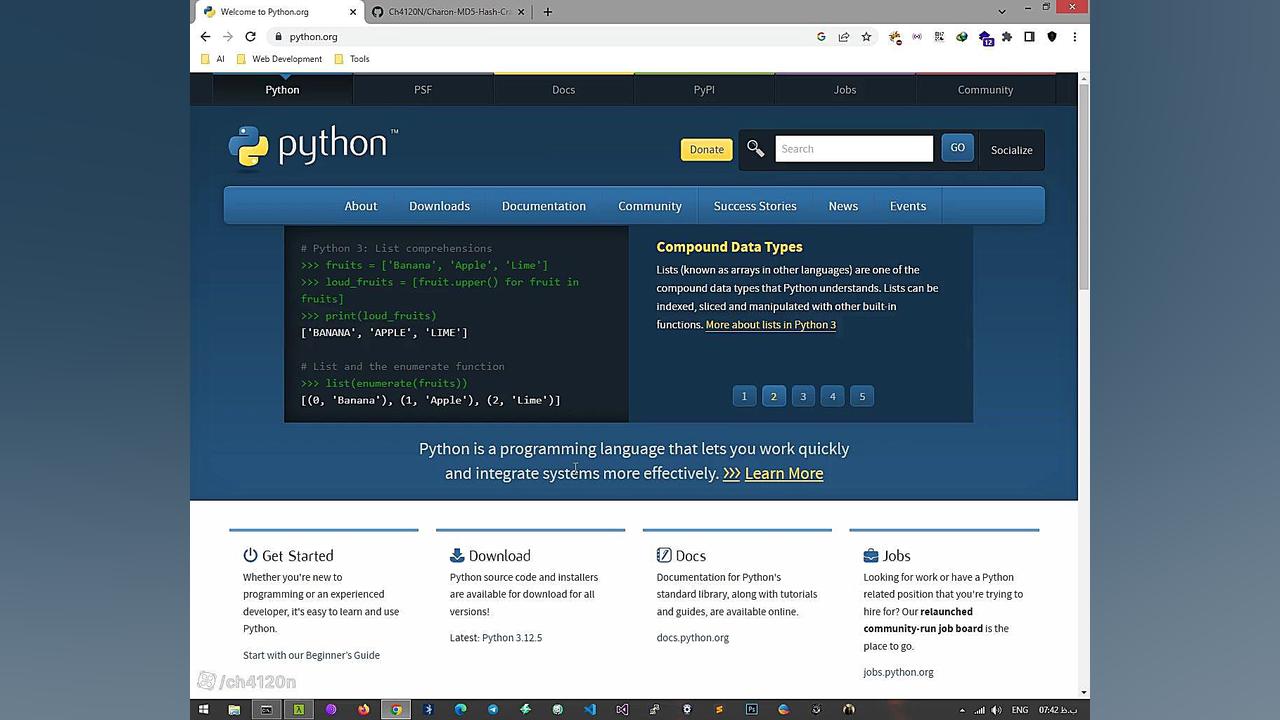Click the QR code extension icon
Image resolution: width=1280 pixels, height=720 pixels.
[939, 37]
